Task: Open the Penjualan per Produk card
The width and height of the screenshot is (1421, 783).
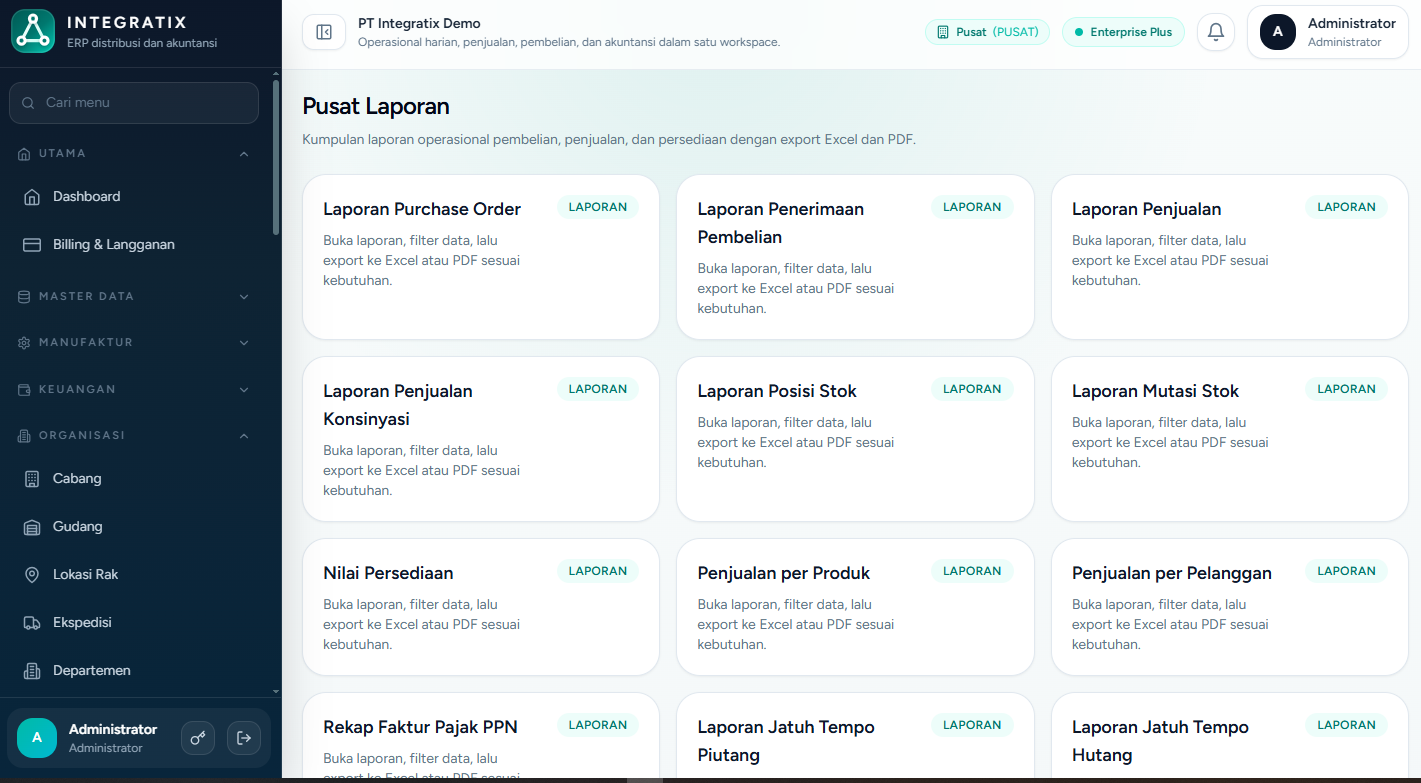Action: pyautogui.click(x=855, y=607)
